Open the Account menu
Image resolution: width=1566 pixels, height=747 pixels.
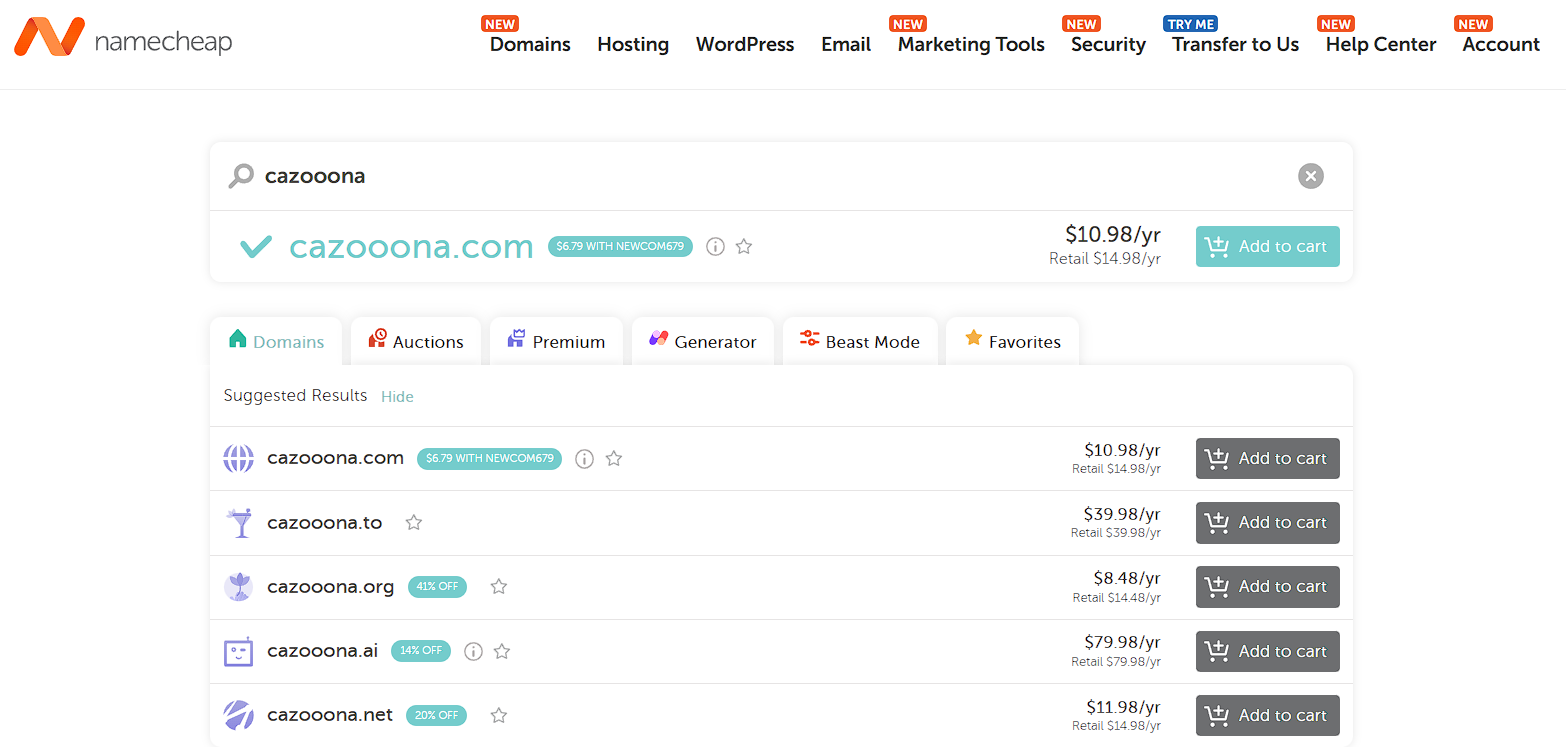point(1501,44)
